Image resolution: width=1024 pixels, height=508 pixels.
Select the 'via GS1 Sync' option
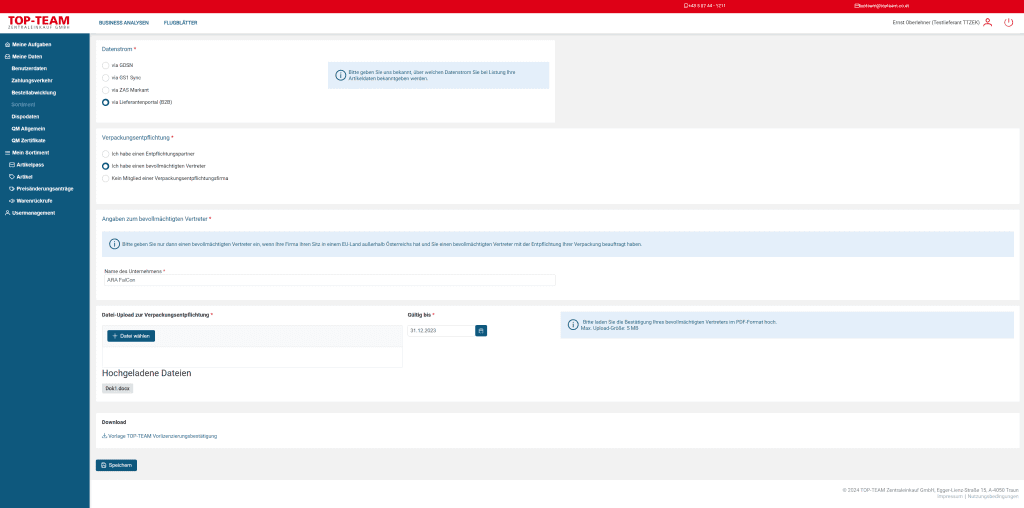pyautogui.click(x=106, y=77)
